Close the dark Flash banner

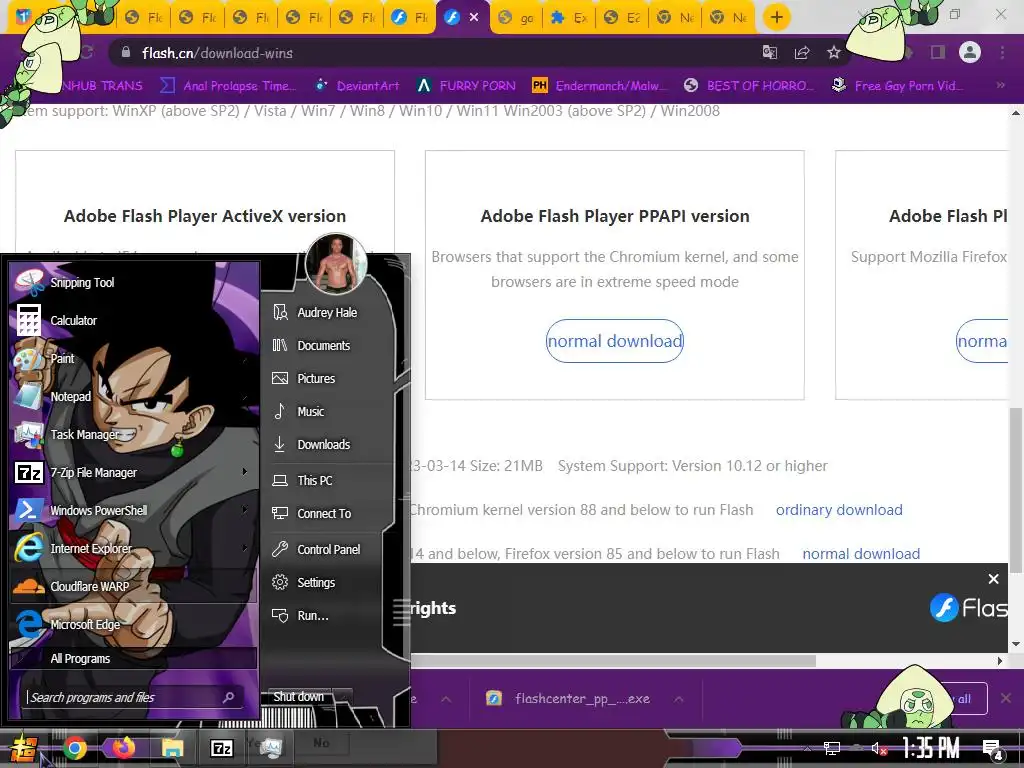pos(993,579)
